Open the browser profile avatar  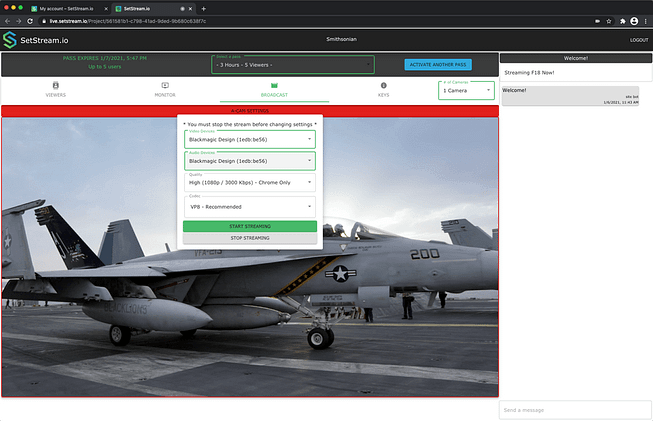pos(634,21)
